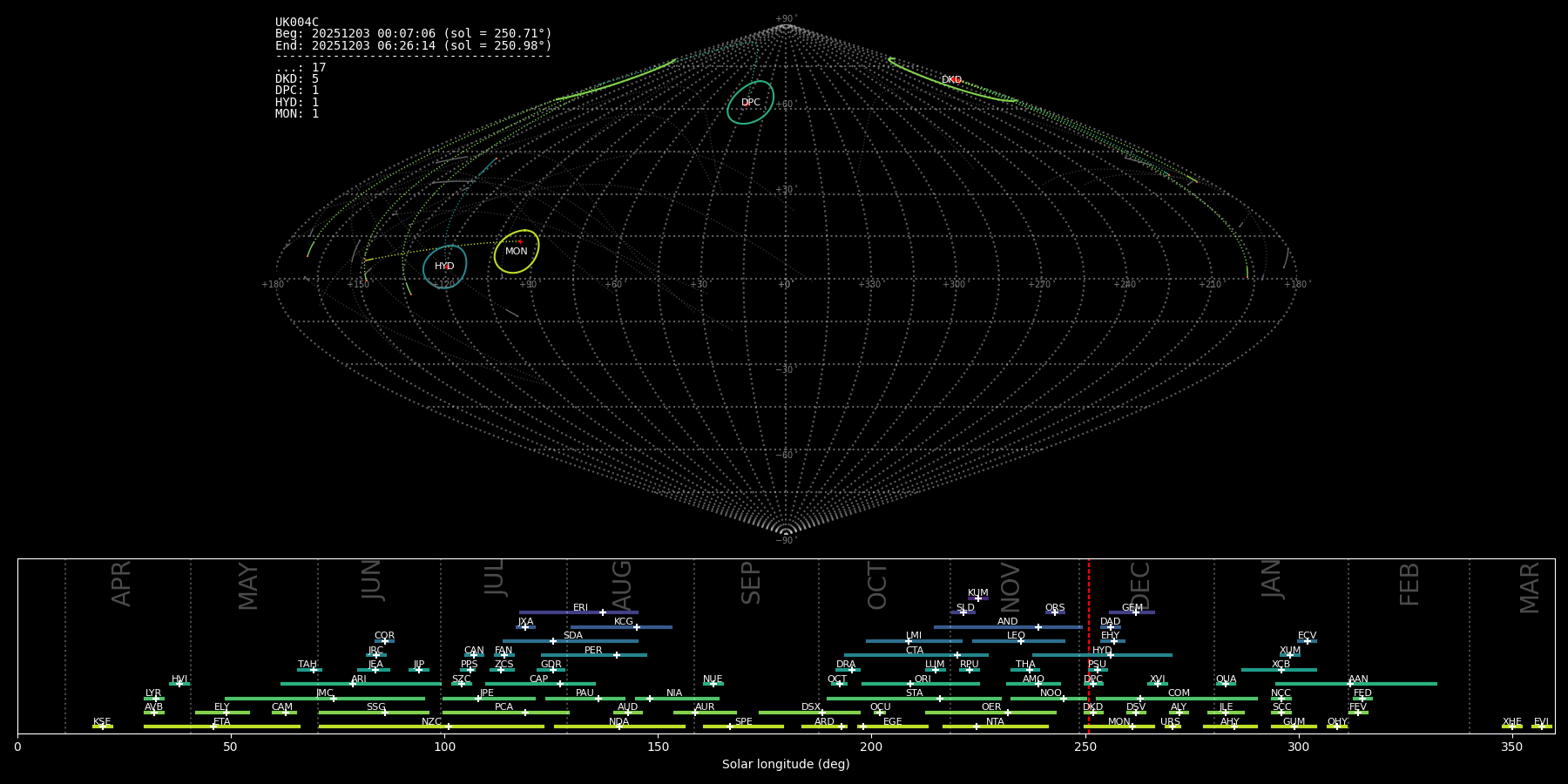
Task: Select the DKD label on the sky map
Action: 951,80
